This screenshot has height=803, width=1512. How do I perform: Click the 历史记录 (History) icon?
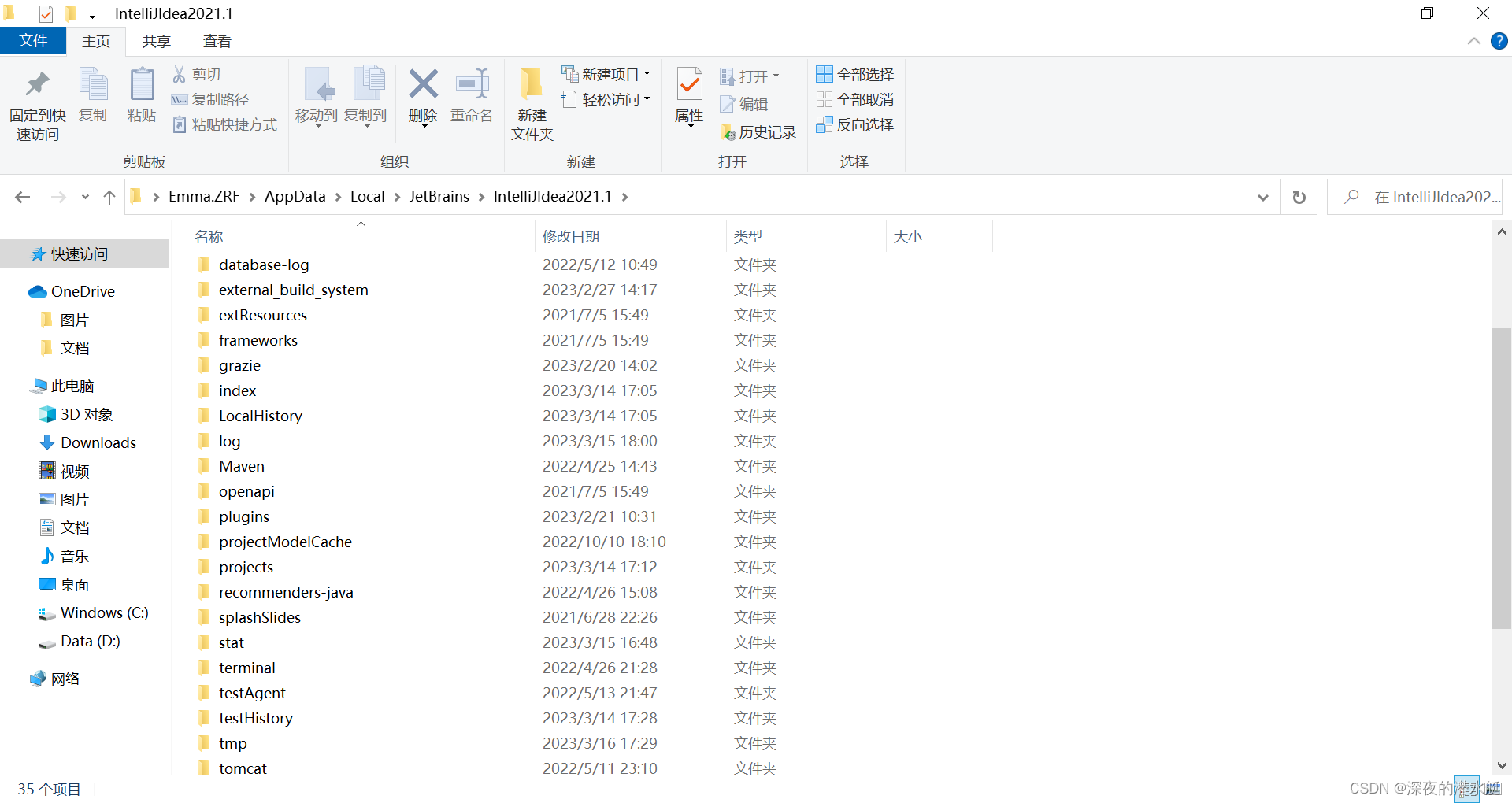tap(758, 131)
